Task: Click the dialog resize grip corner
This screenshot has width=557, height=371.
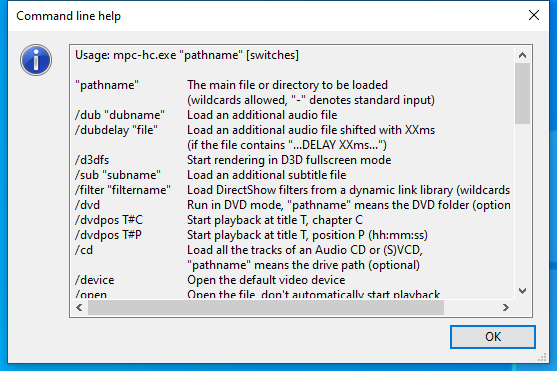Action: coord(542,357)
